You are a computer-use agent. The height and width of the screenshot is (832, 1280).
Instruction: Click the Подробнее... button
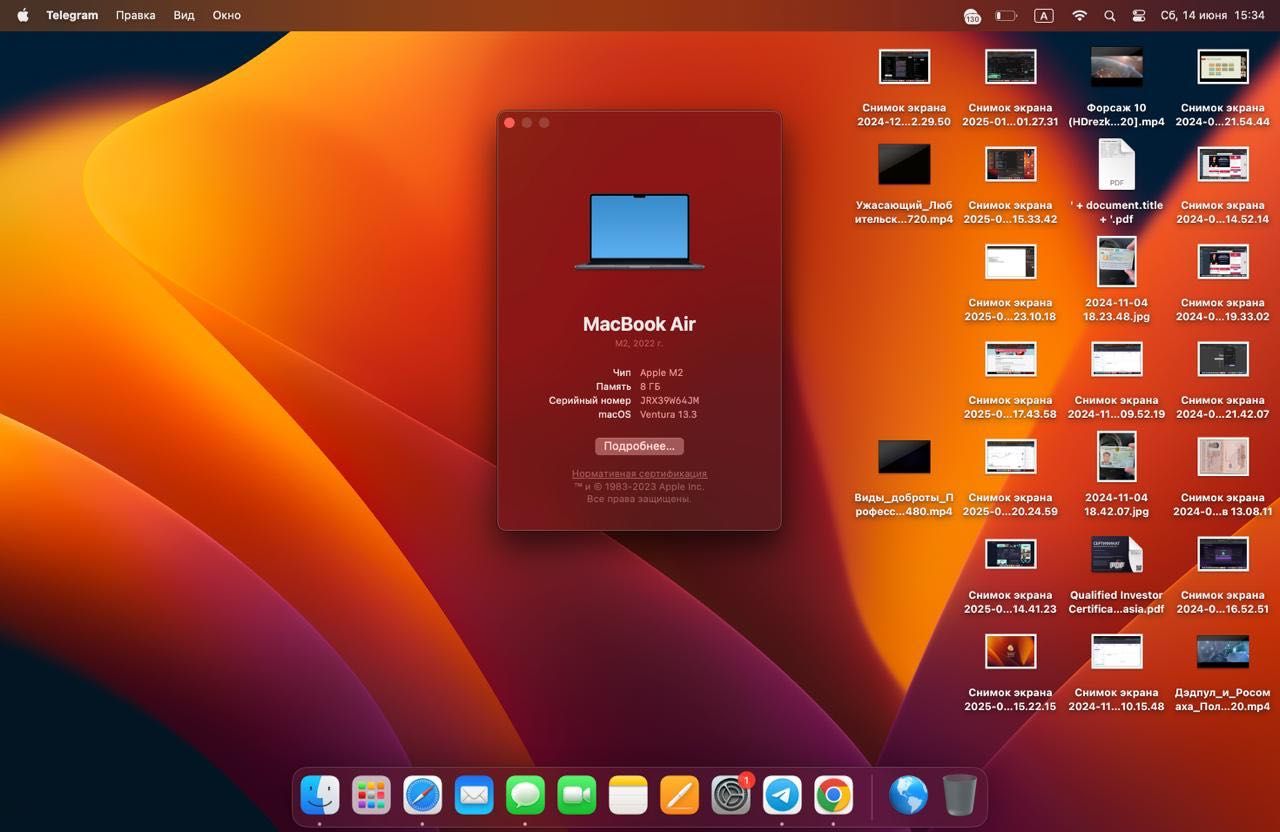(639, 446)
